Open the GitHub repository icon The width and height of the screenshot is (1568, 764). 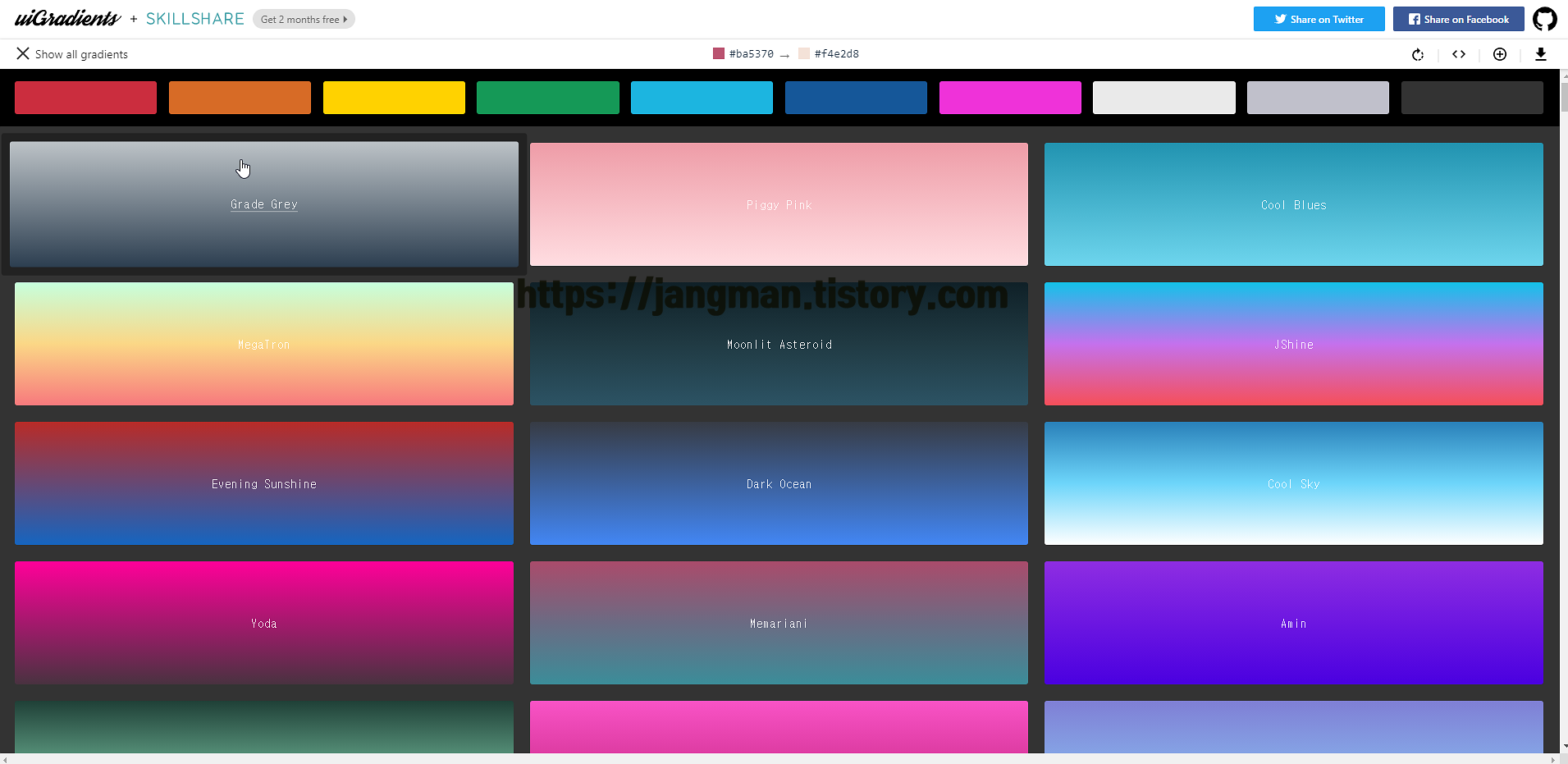tap(1545, 19)
